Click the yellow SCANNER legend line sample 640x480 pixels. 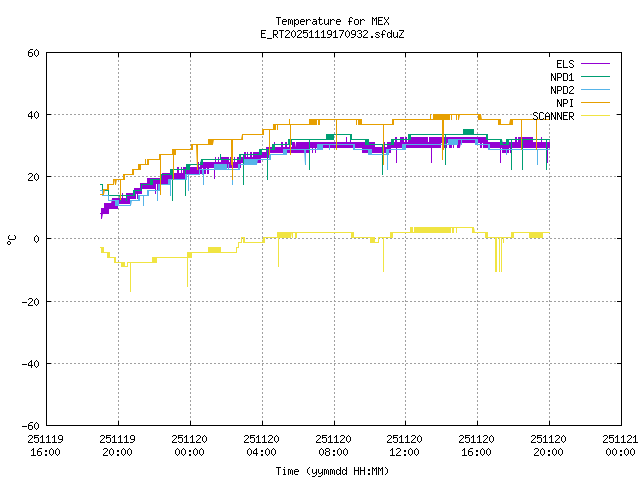[594, 115]
